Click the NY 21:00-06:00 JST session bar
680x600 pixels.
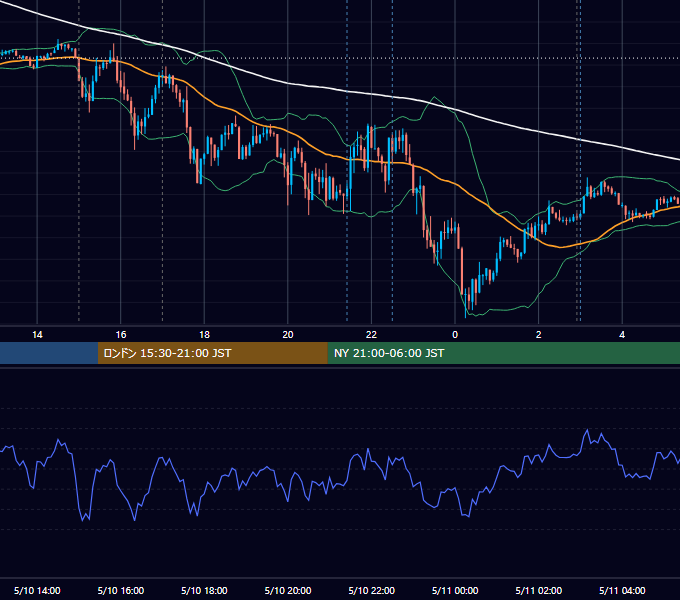coord(503,353)
